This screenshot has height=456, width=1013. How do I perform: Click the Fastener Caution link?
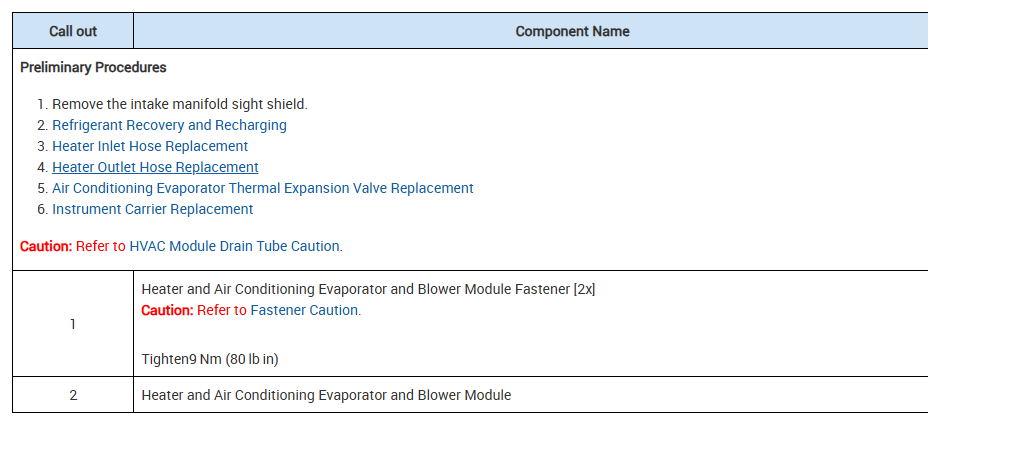coord(304,310)
